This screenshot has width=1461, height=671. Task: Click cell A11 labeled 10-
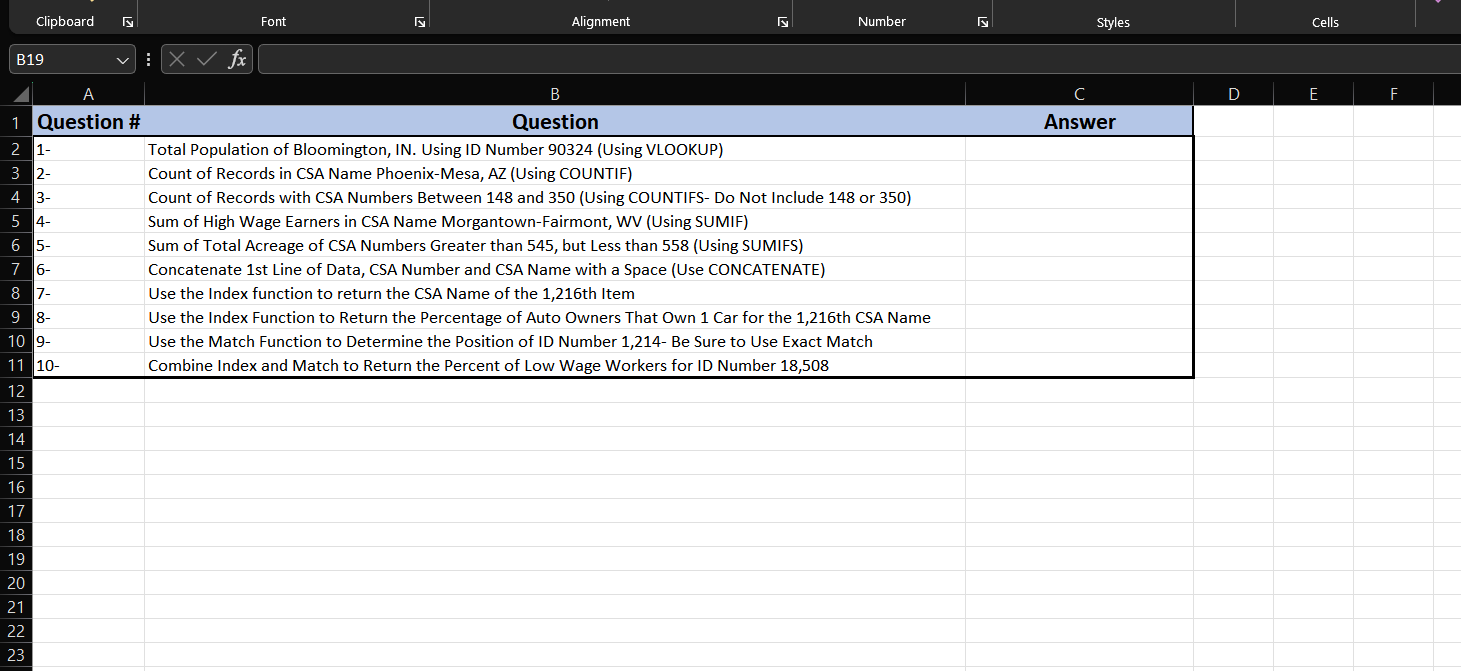[x=88, y=365]
